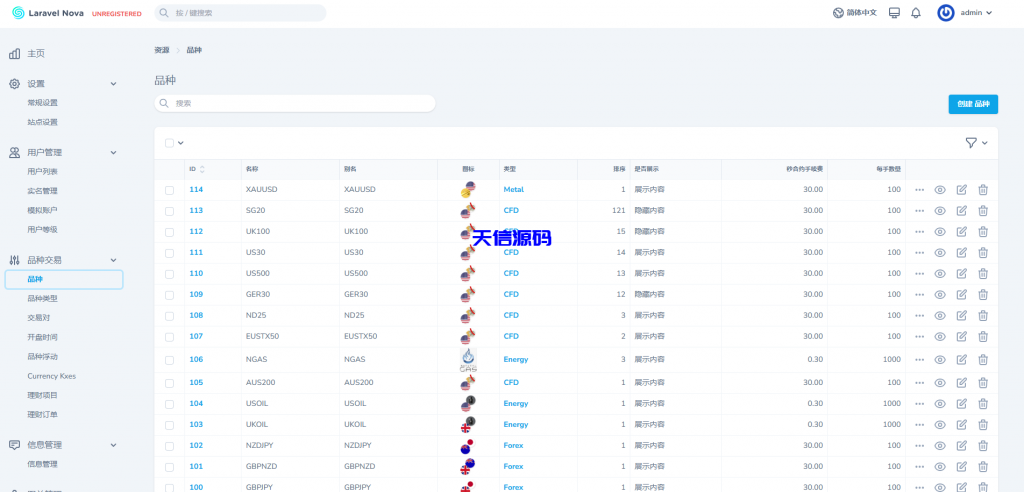Image resolution: width=1024 pixels, height=492 pixels.
Task: Open 品种类型 in the sidebar
Action: [42, 298]
